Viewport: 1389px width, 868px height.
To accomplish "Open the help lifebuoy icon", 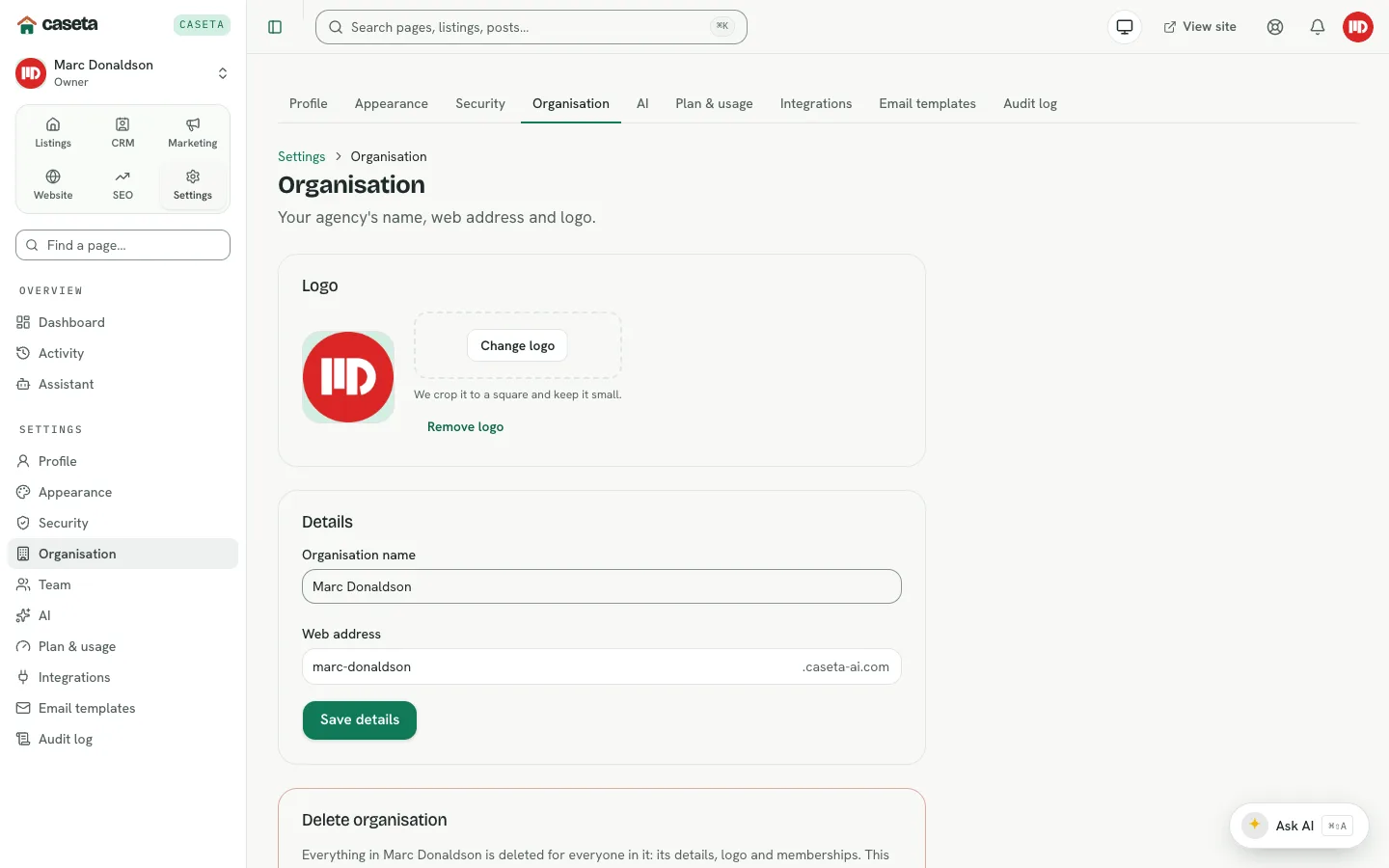I will coord(1275,27).
